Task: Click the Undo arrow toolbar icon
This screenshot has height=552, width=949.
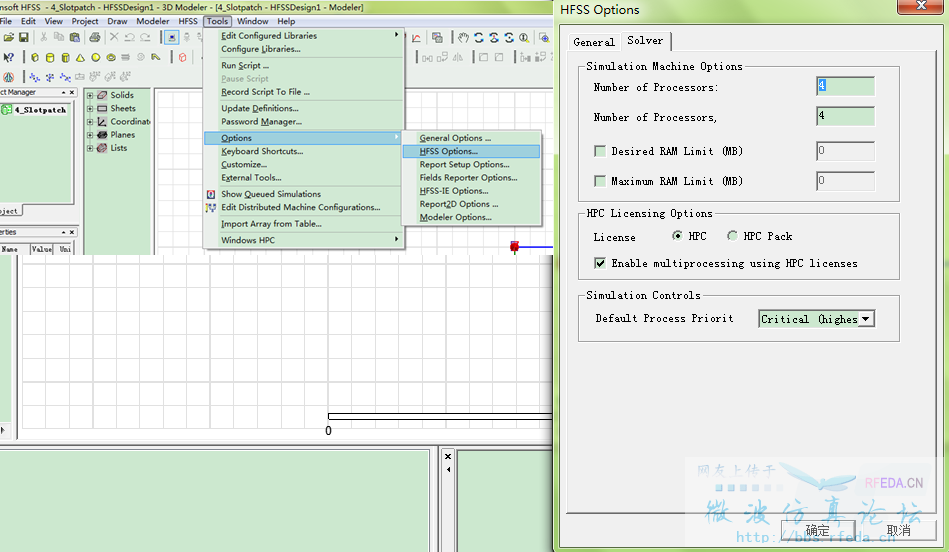Action: click(x=130, y=38)
